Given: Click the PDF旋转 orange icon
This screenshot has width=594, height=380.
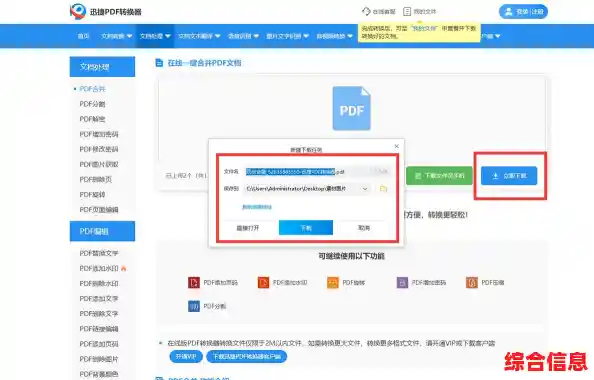Looking at the screenshot, I should click(x=333, y=283).
